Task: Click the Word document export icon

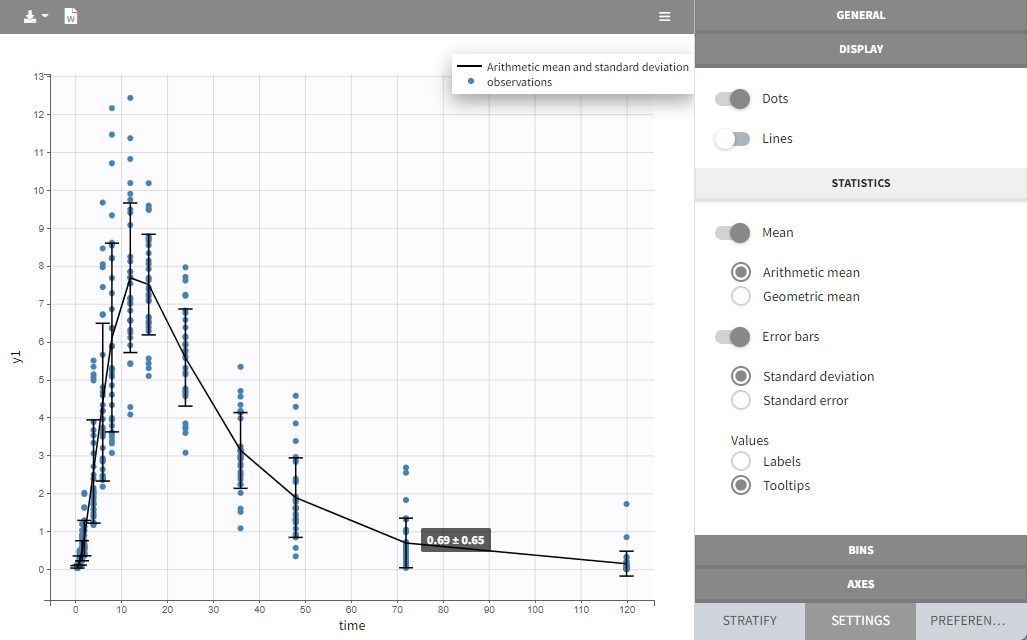Action: pos(71,17)
